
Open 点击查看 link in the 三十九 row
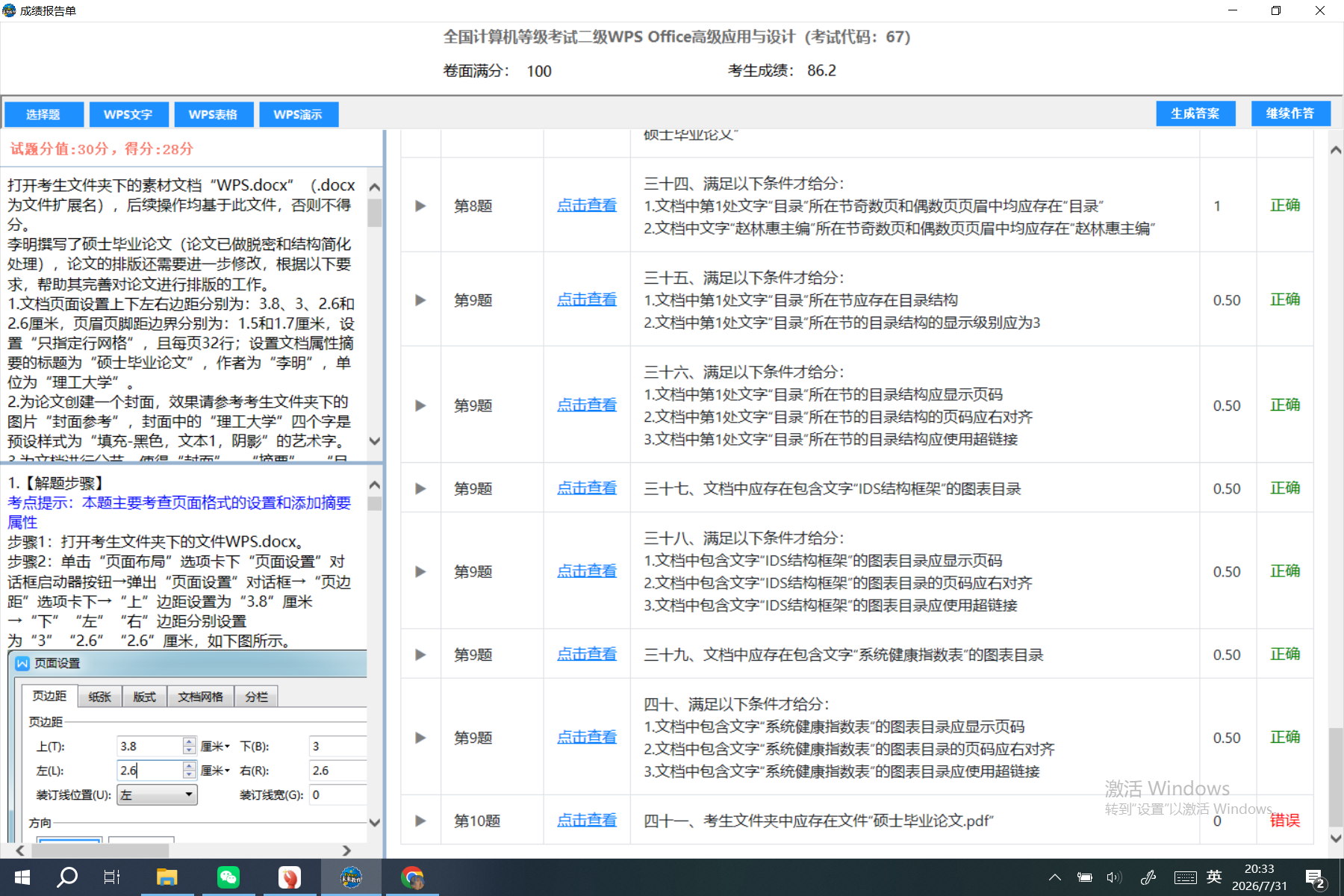point(587,654)
